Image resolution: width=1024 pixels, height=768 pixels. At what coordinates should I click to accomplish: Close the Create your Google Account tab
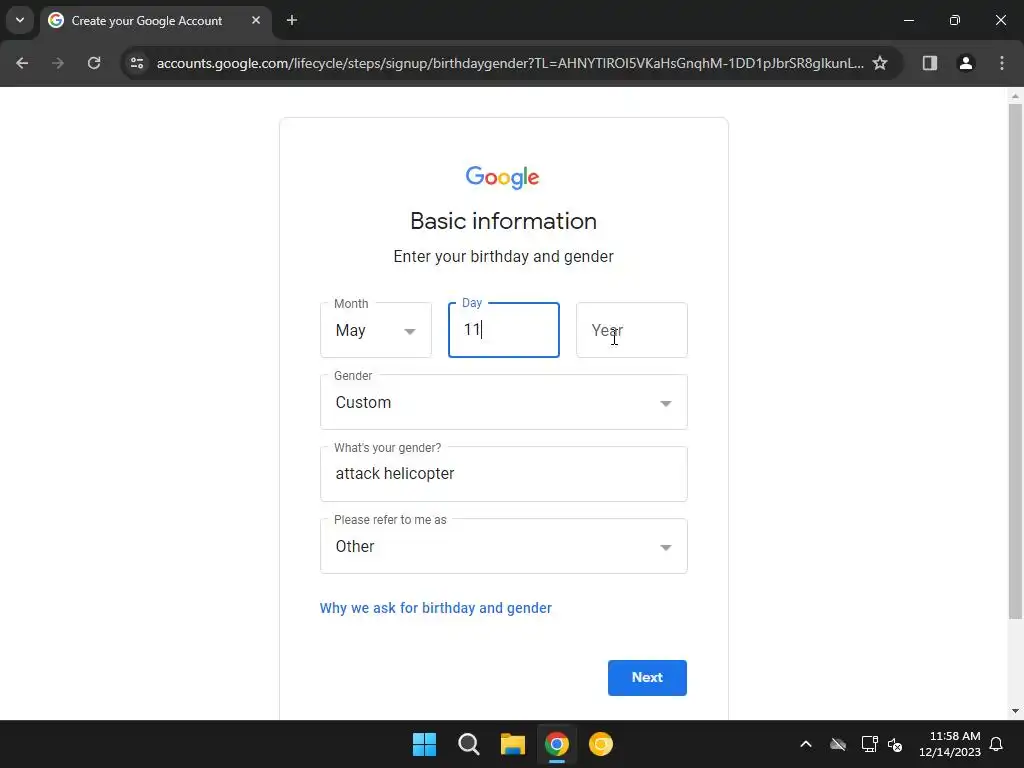pos(256,20)
